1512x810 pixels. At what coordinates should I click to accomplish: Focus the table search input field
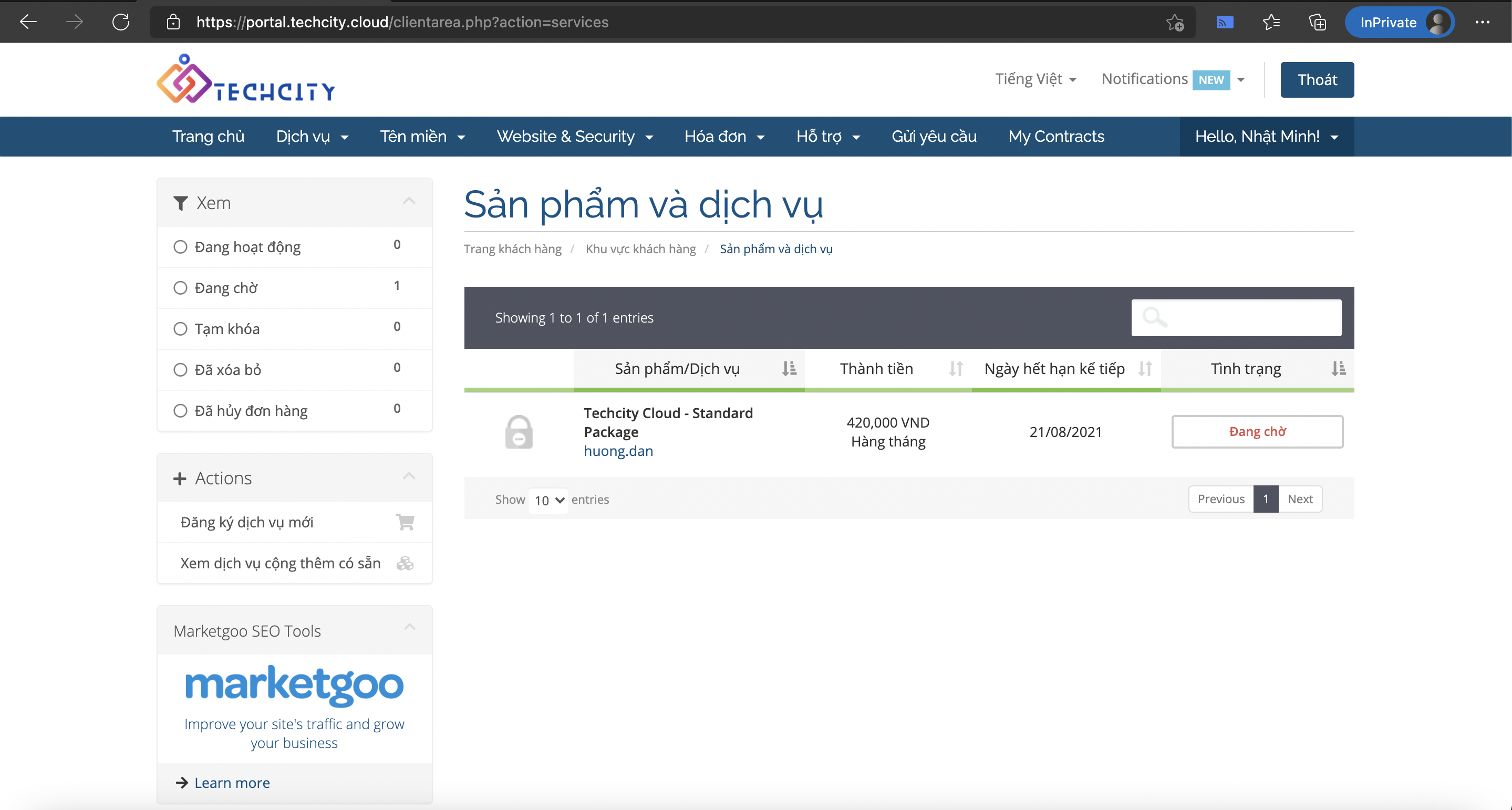click(x=1236, y=318)
